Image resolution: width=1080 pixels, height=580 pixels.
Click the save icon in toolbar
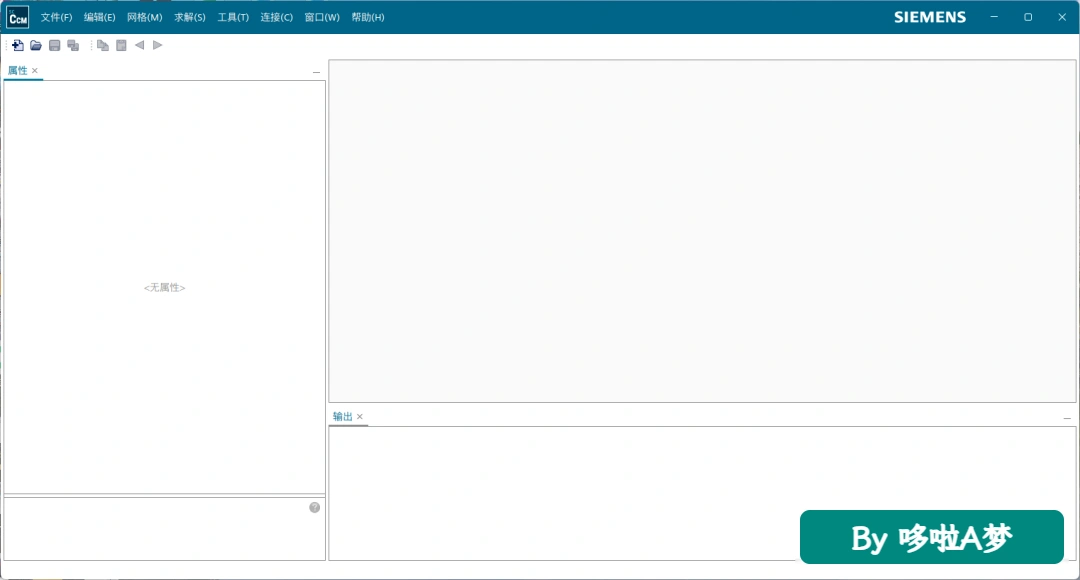(x=54, y=45)
